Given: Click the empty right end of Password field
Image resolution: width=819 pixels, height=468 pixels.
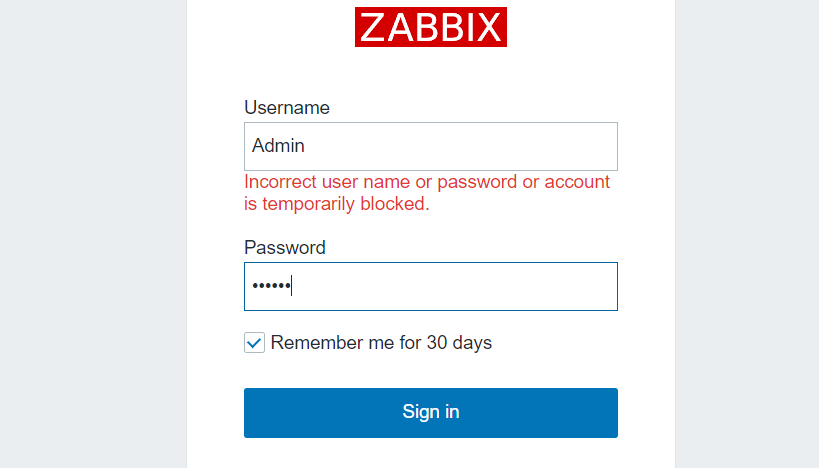Looking at the screenshot, I should point(580,286).
